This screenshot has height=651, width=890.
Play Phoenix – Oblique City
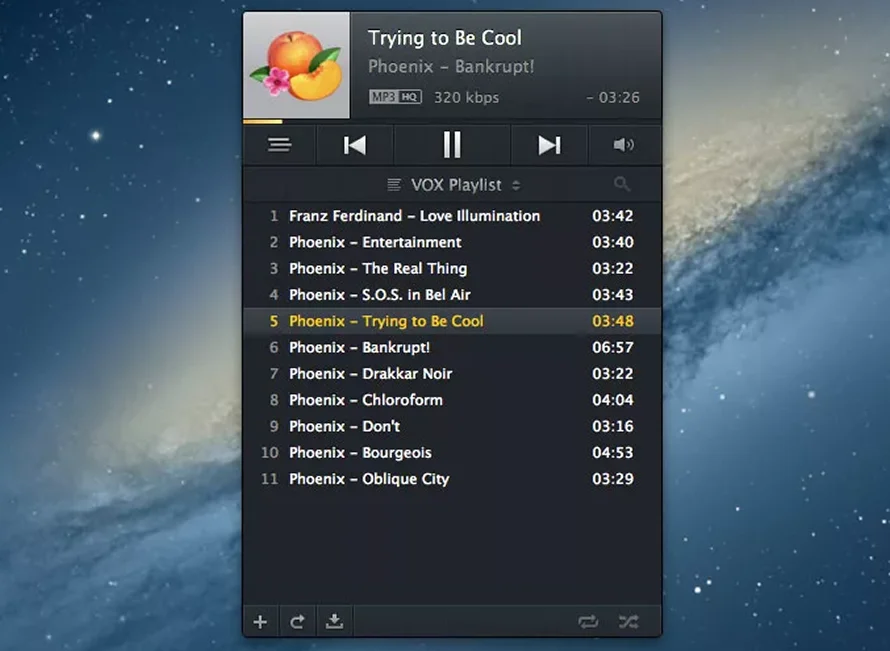tap(369, 479)
